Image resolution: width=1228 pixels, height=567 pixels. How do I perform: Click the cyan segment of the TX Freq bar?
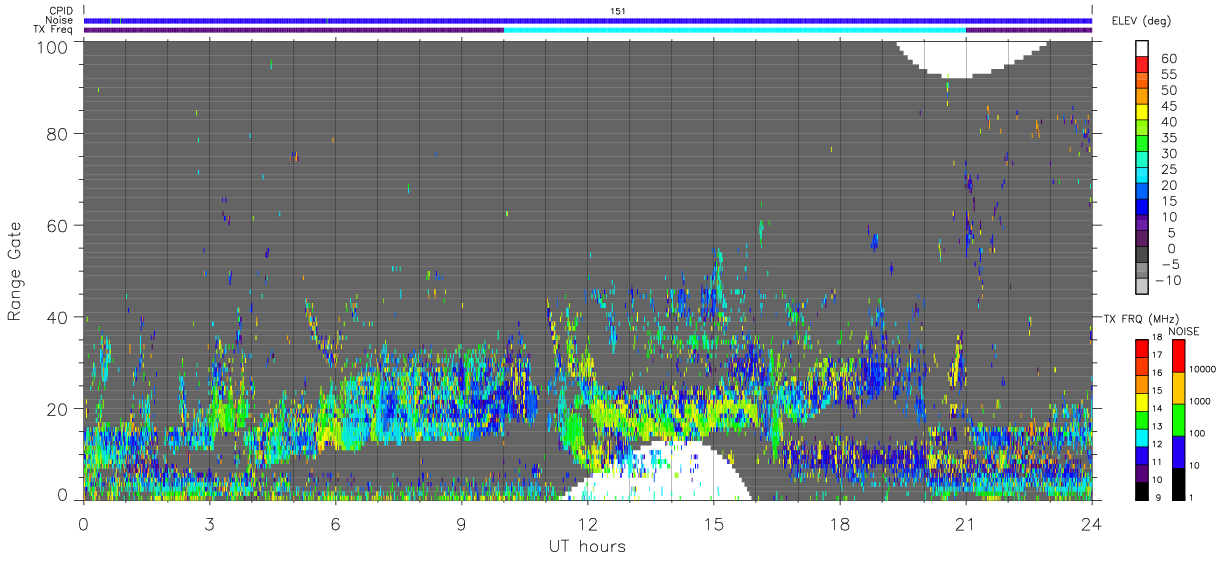(735, 30)
